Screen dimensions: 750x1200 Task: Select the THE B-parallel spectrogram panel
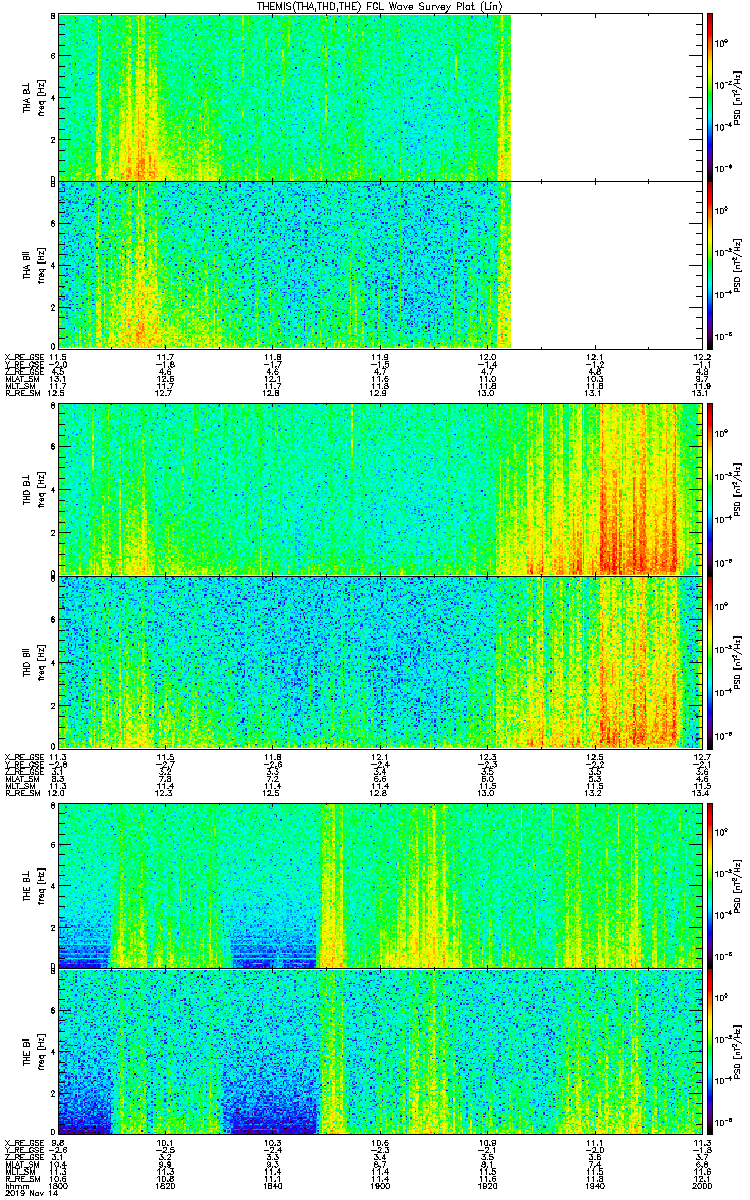[380, 1051]
